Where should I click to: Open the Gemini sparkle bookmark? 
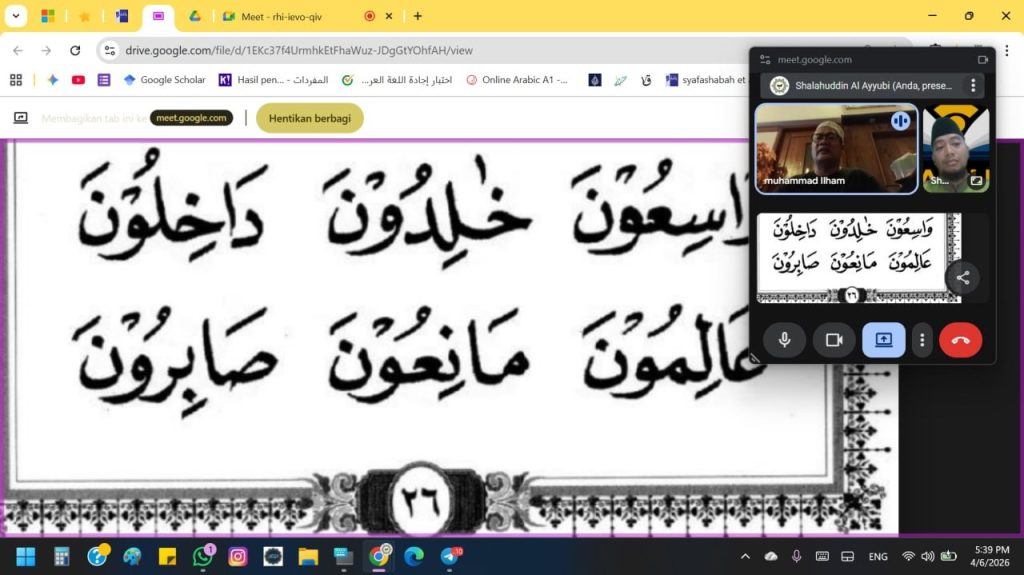(x=53, y=80)
